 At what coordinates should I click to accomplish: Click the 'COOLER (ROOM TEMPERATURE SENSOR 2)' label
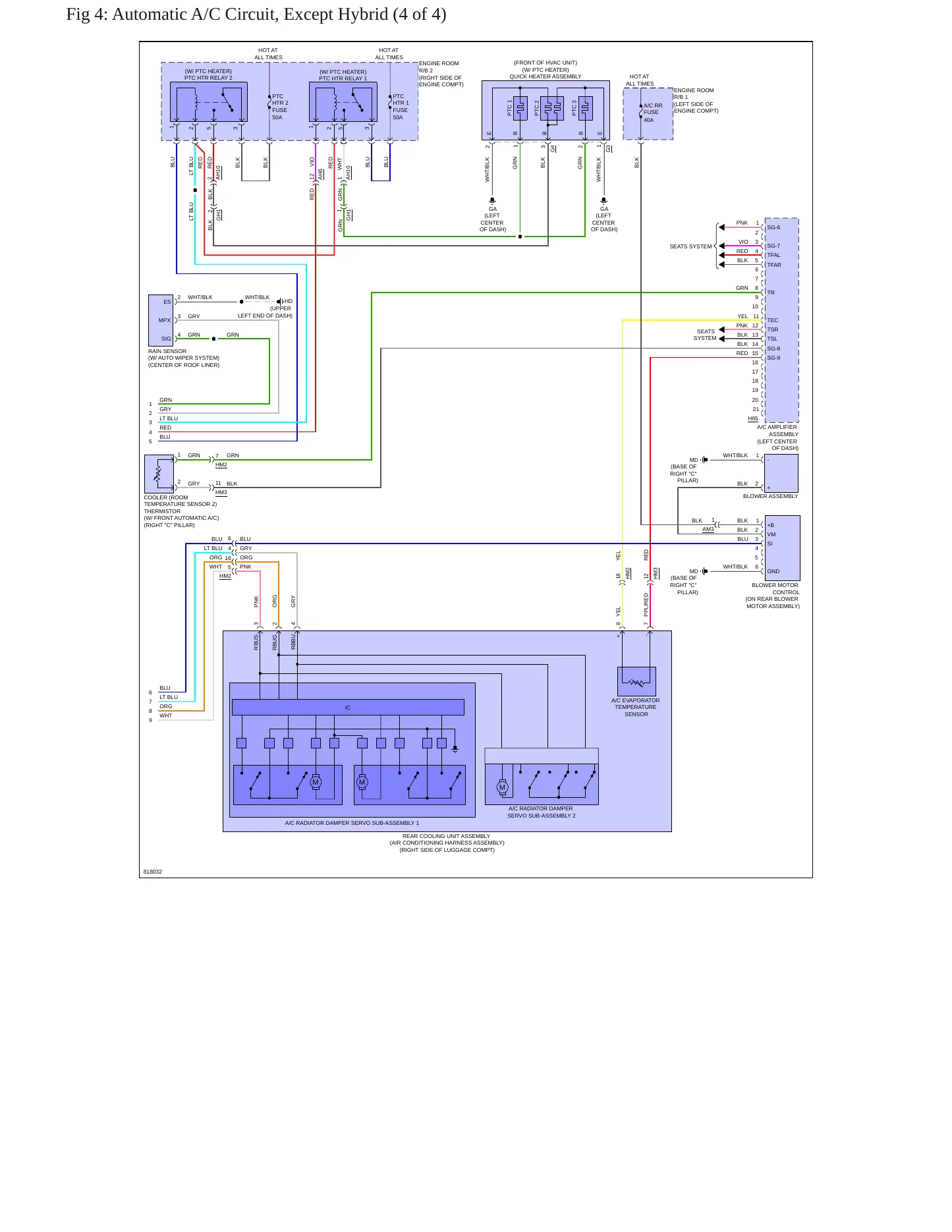(180, 501)
